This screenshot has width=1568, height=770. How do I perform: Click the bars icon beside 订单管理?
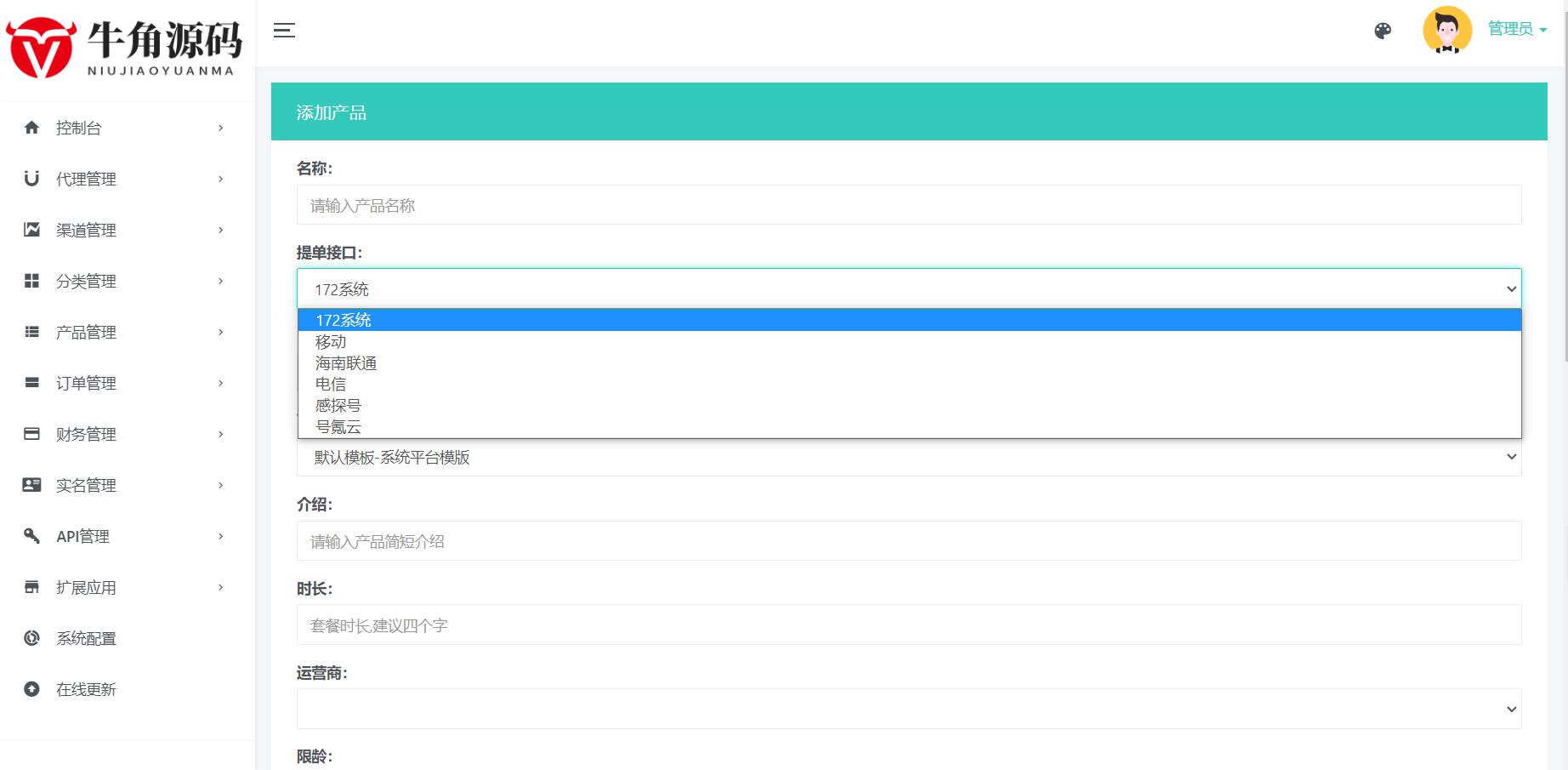pos(31,383)
